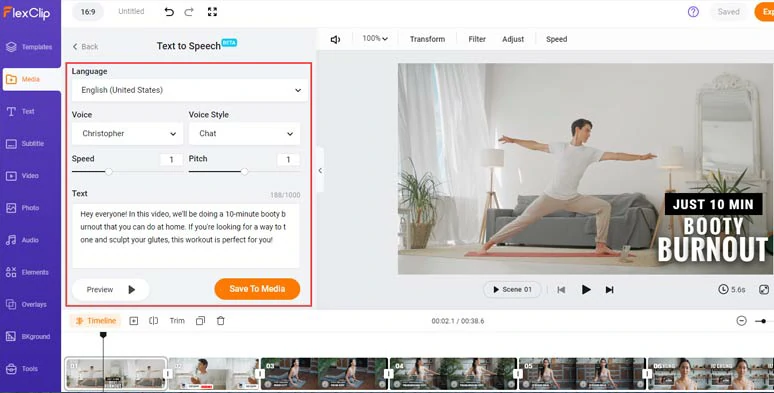This screenshot has height=393, width=774.
Task: Click the Save To Media button
Action: (257, 289)
